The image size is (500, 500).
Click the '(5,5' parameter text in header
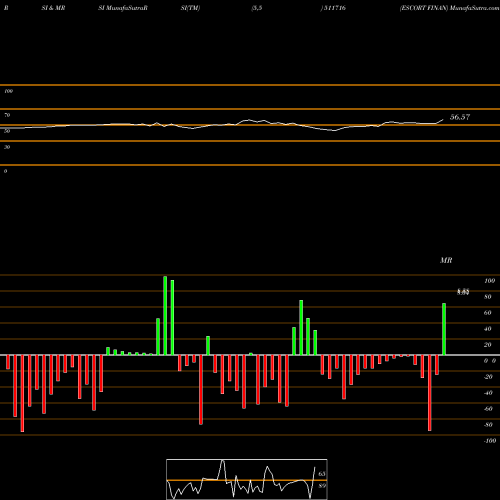point(257,8)
